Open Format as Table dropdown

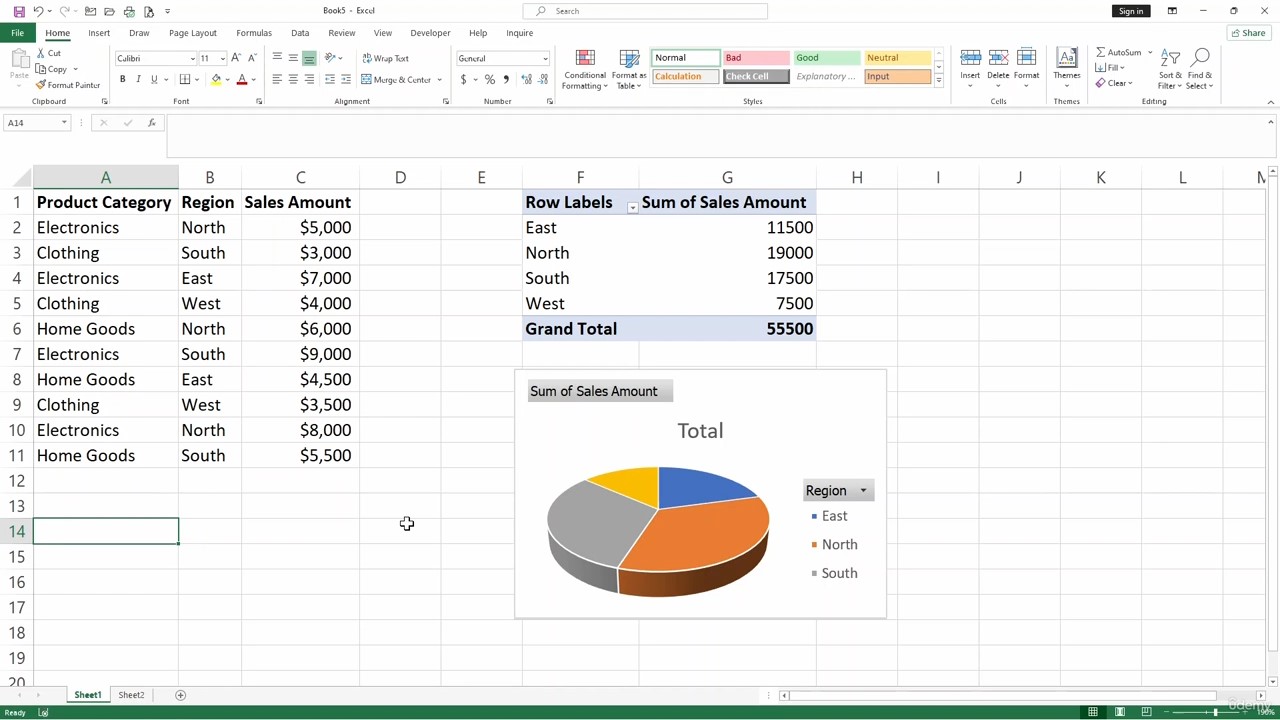coord(629,68)
